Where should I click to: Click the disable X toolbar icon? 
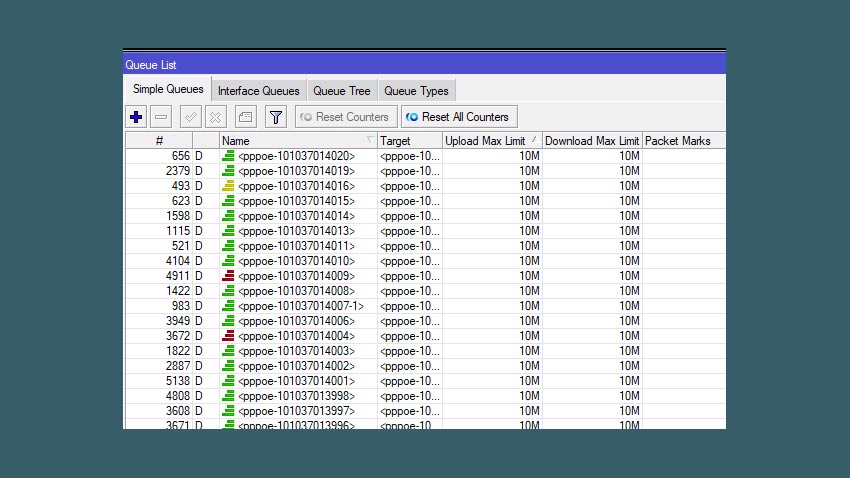point(216,117)
